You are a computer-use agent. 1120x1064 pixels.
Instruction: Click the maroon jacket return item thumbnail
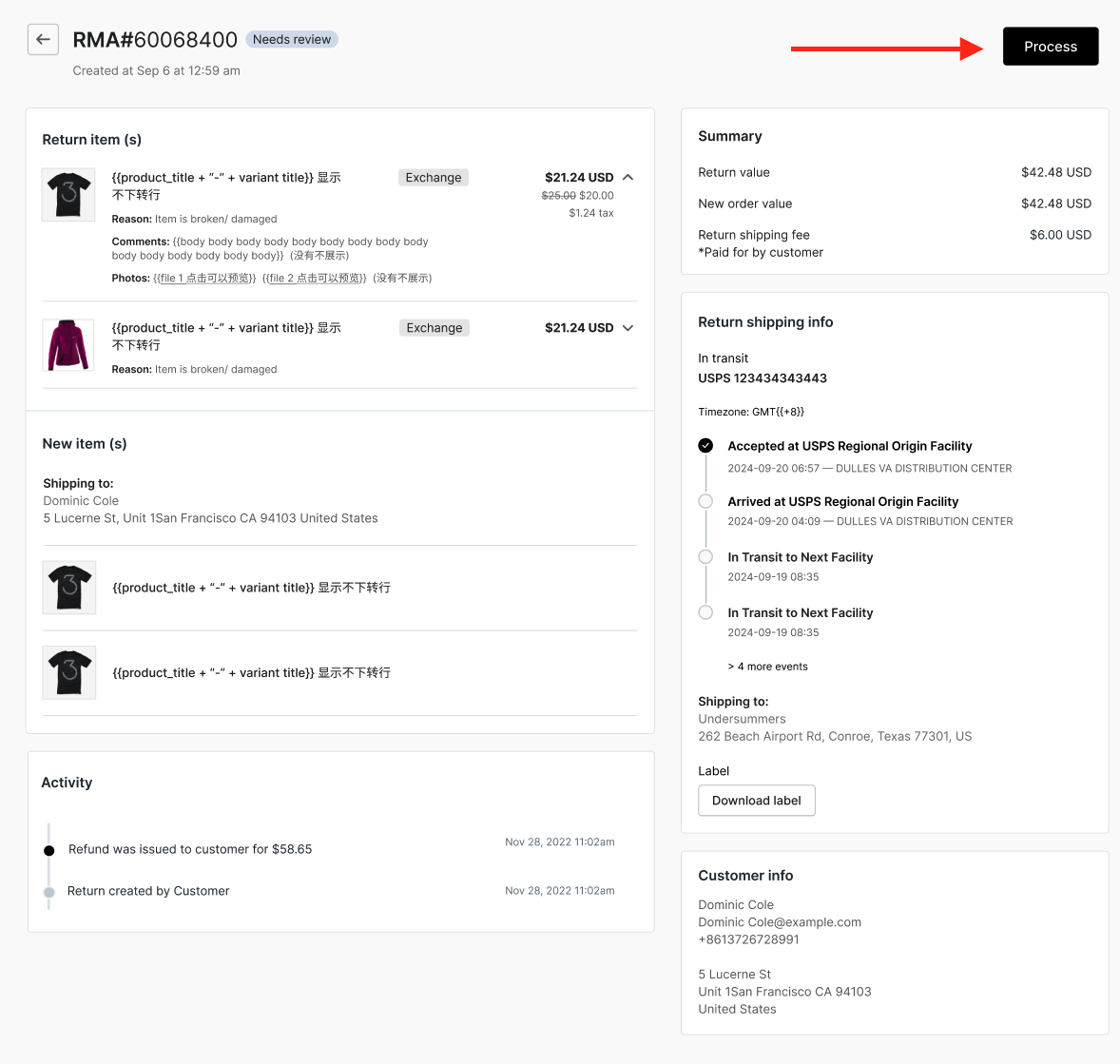68,345
